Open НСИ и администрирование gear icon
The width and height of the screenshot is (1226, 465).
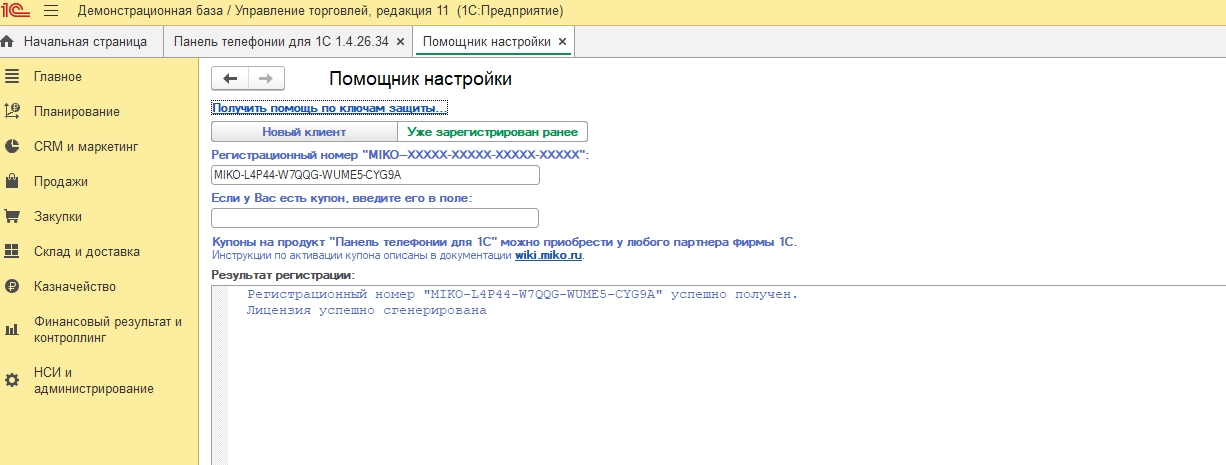12,380
